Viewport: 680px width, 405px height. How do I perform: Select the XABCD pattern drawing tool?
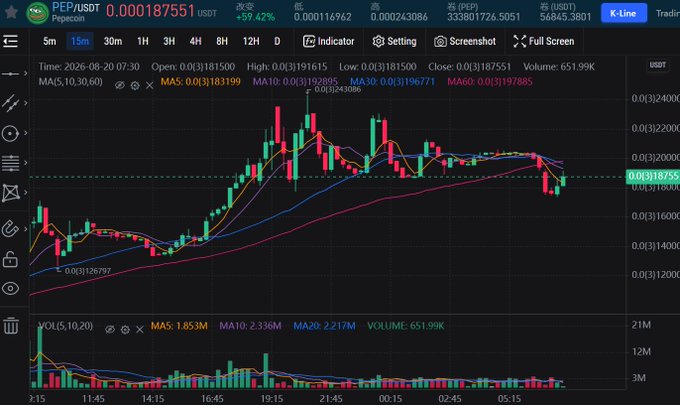click(10, 193)
